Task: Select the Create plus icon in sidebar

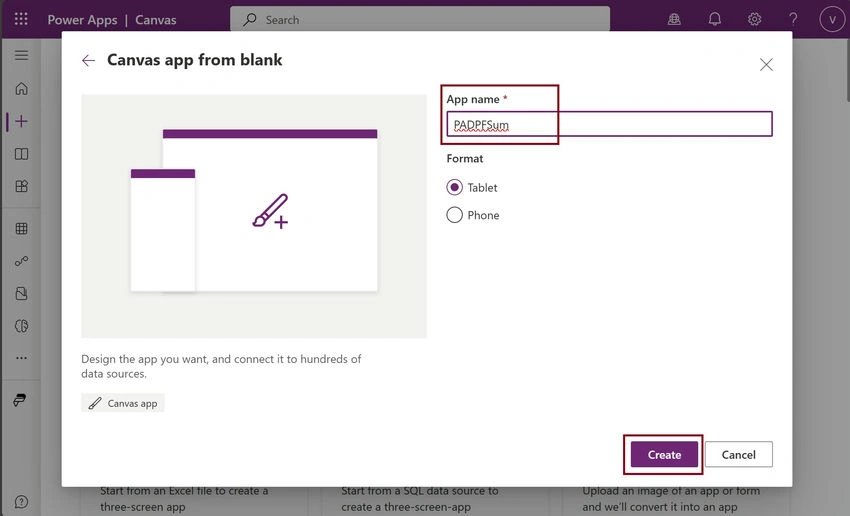Action: click(x=21, y=121)
